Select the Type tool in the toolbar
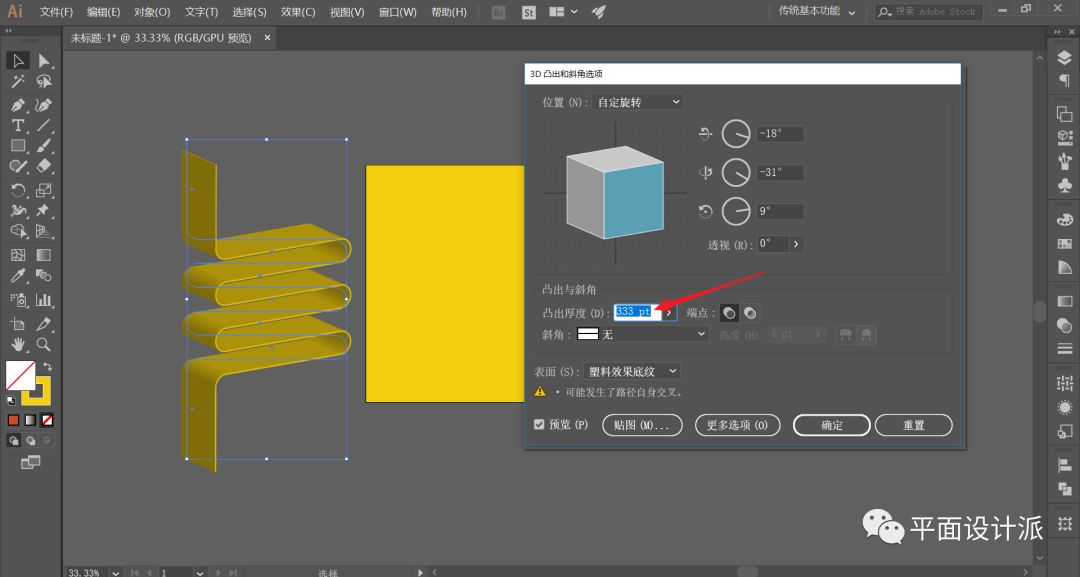1080x577 pixels. tap(18, 125)
